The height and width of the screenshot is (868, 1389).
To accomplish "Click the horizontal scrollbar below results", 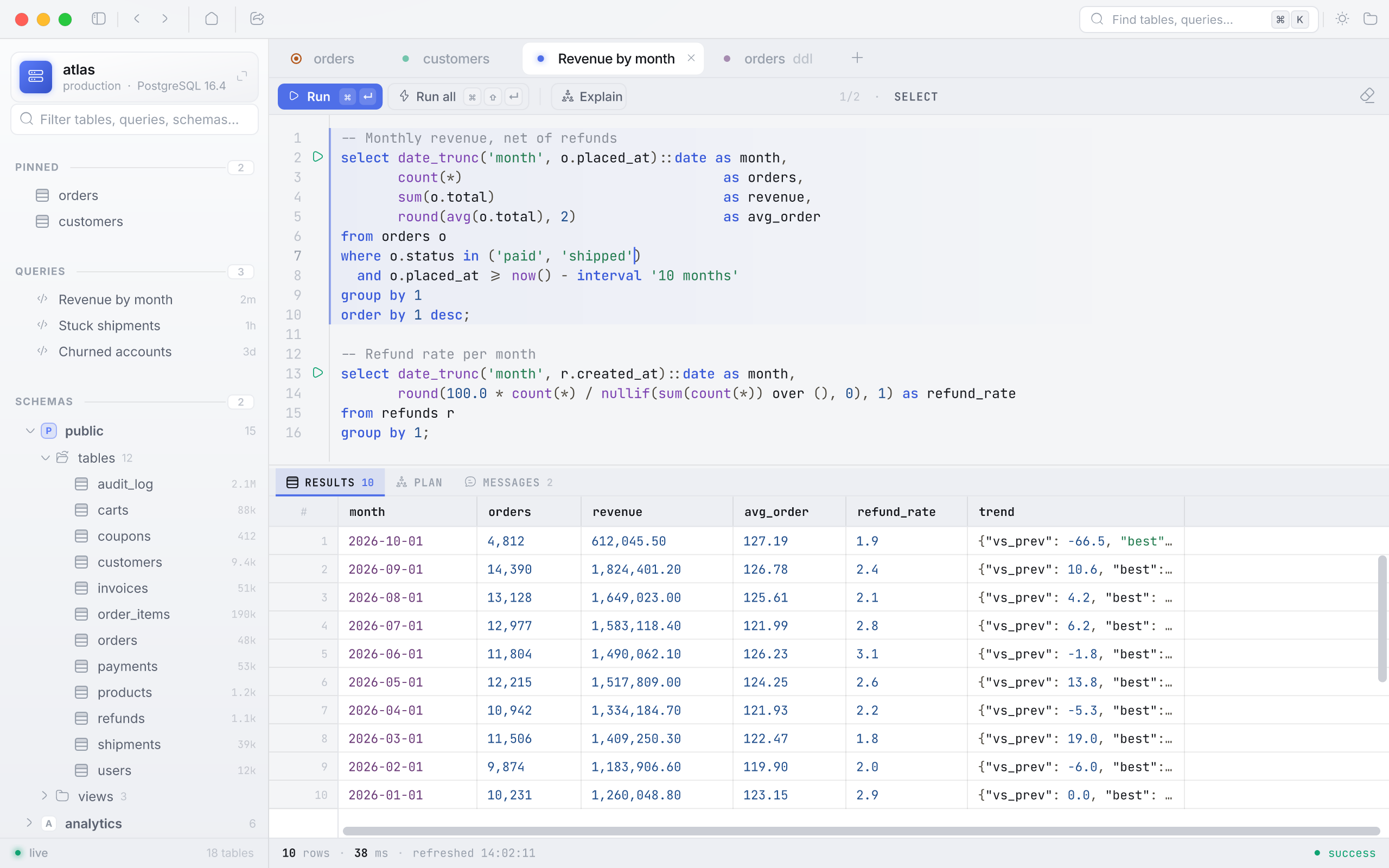I will [x=861, y=831].
